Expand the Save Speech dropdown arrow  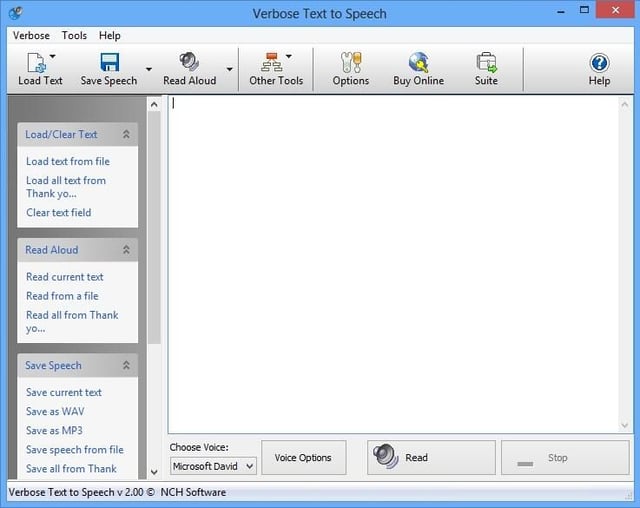149,69
